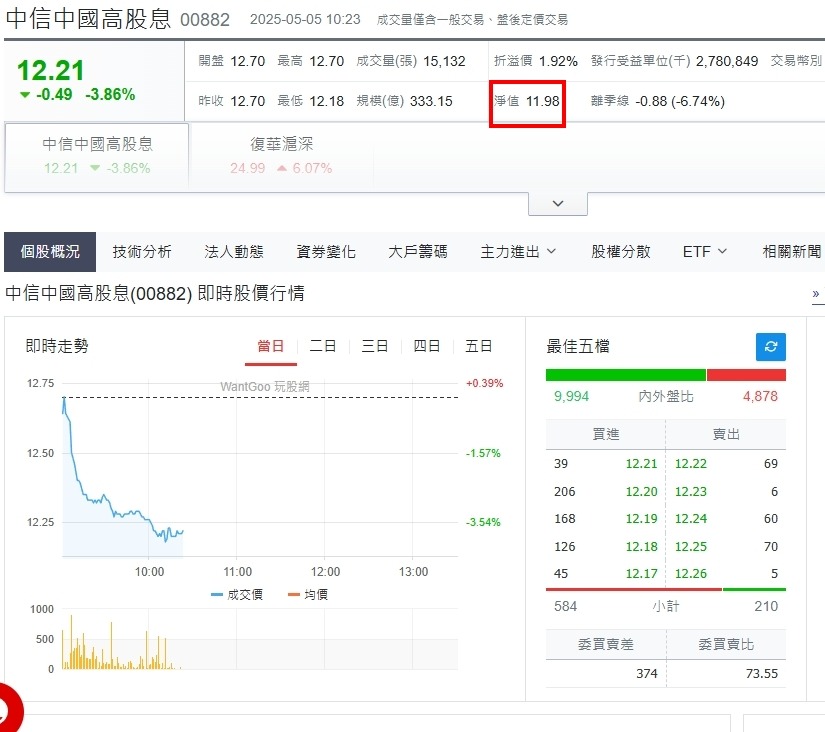Click the 小計 ask total 210
The width and height of the screenshot is (825, 732).
766,606
